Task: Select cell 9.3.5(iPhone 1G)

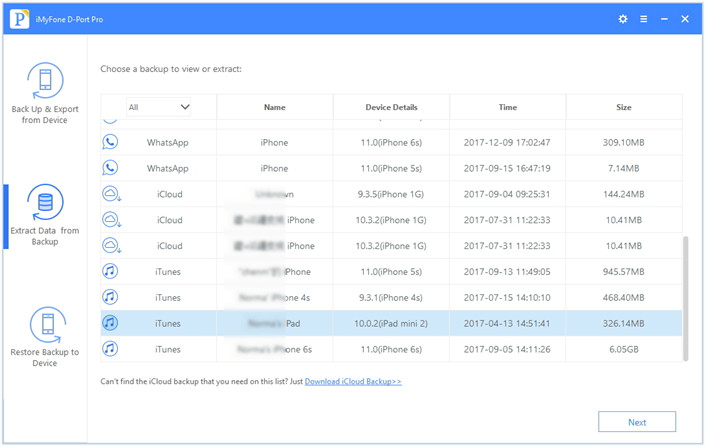Action: click(x=391, y=194)
